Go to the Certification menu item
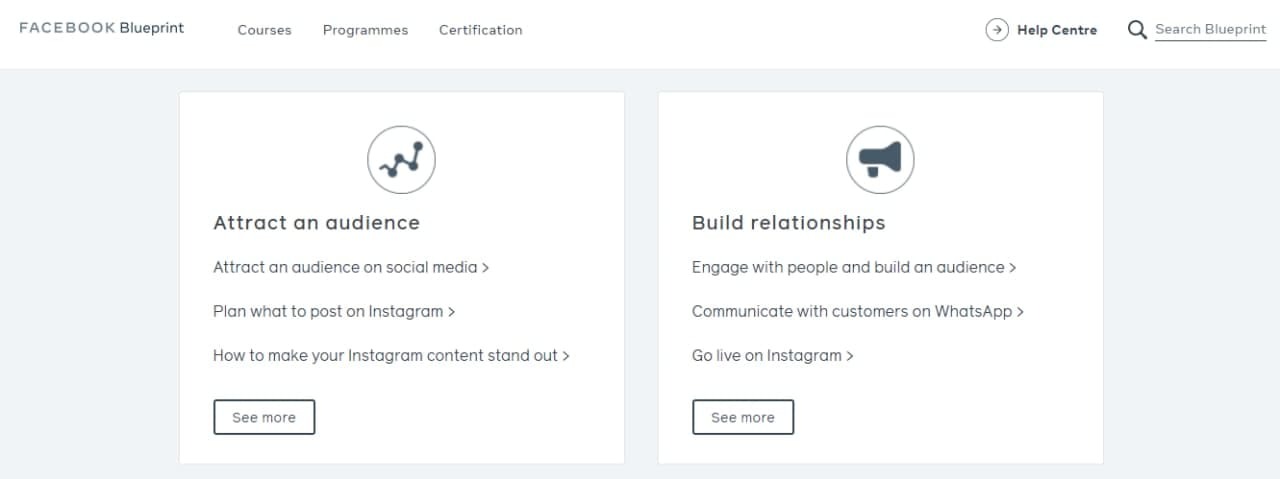The width and height of the screenshot is (1280, 479). [480, 30]
